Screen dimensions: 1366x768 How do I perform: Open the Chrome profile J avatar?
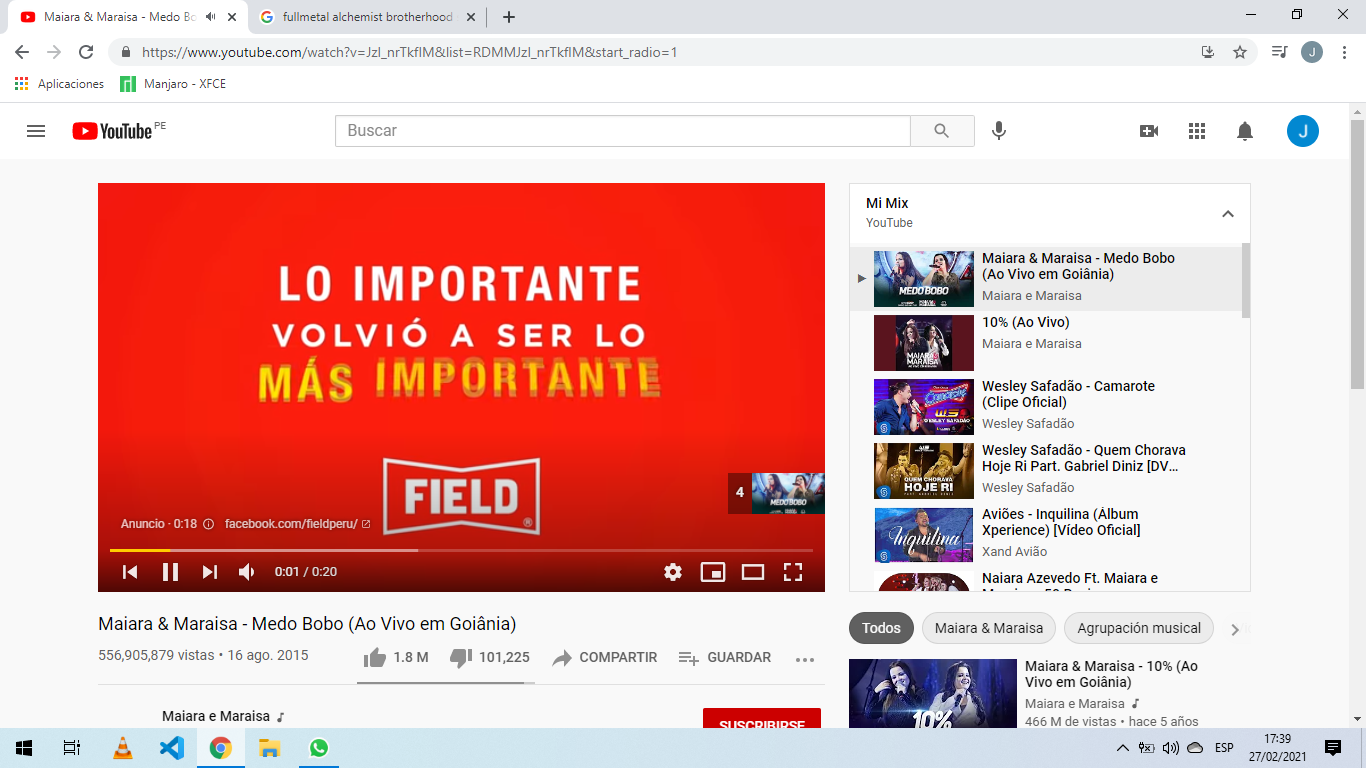(1312, 52)
